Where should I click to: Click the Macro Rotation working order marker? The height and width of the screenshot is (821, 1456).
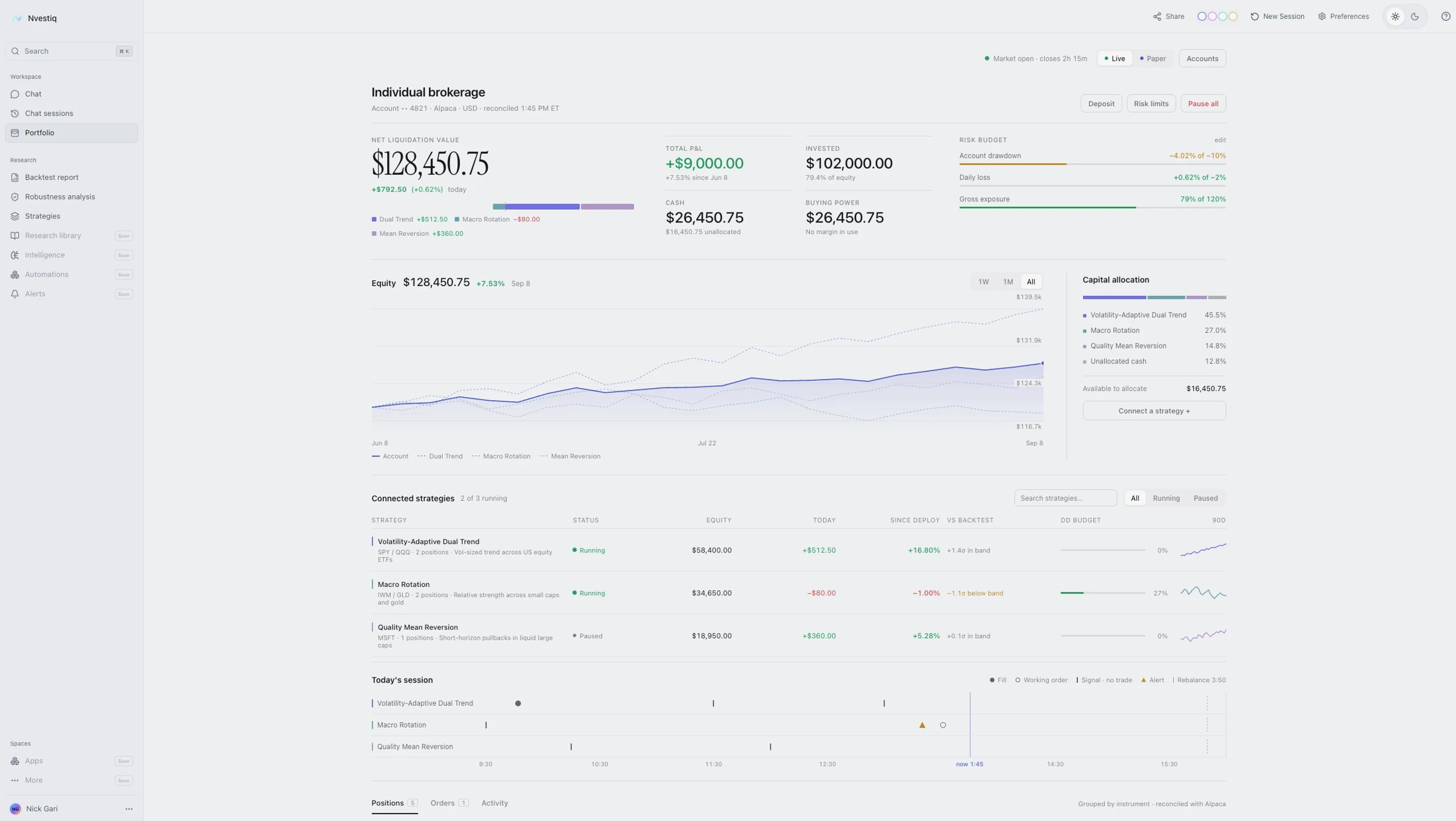[943, 725]
